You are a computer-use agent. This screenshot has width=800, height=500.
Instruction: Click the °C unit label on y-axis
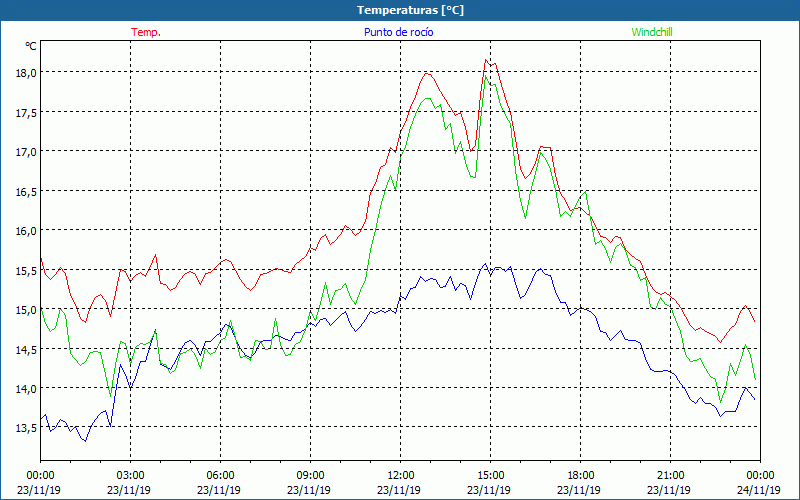pyautogui.click(x=30, y=46)
